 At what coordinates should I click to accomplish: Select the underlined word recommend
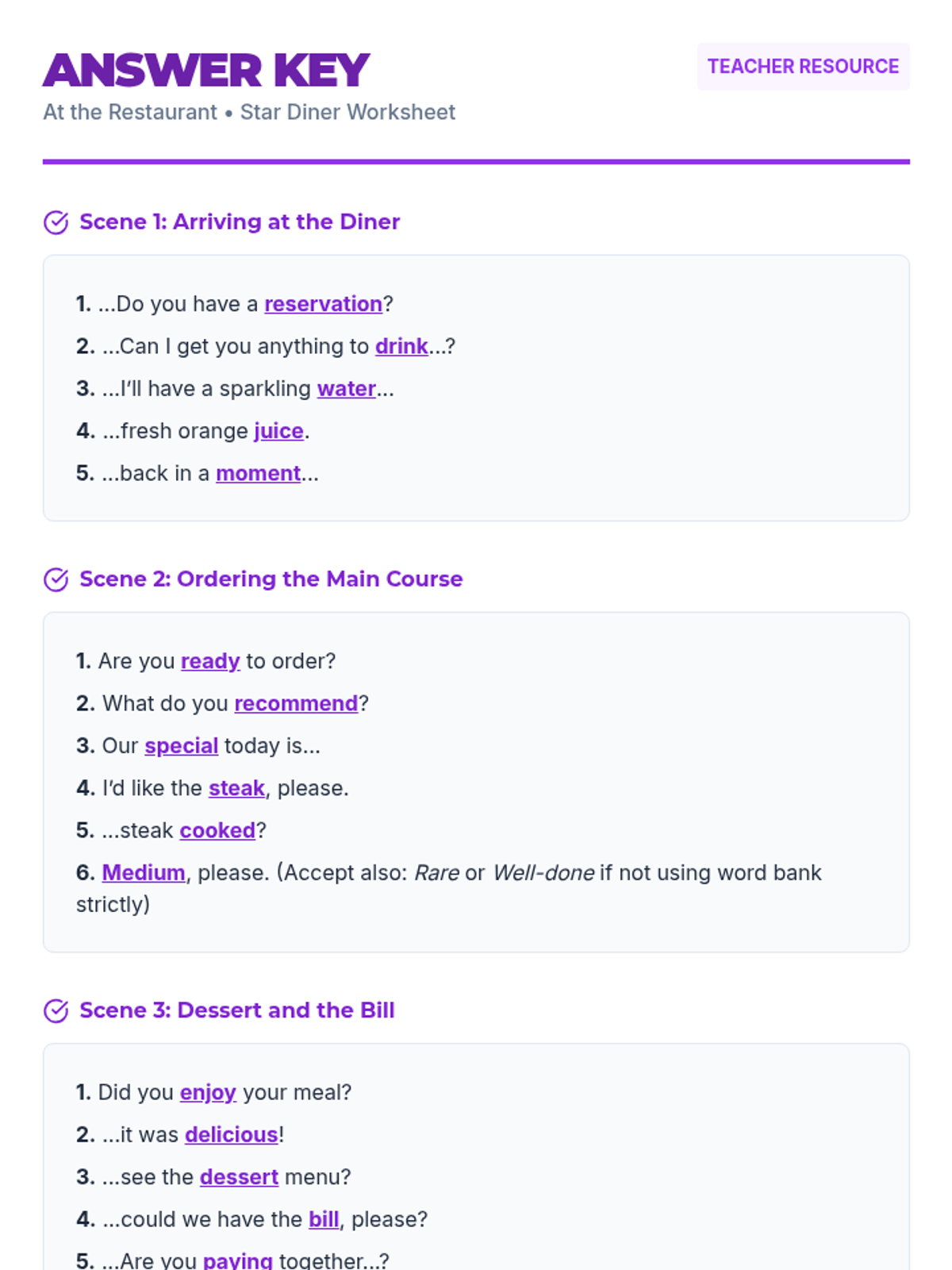tap(296, 703)
